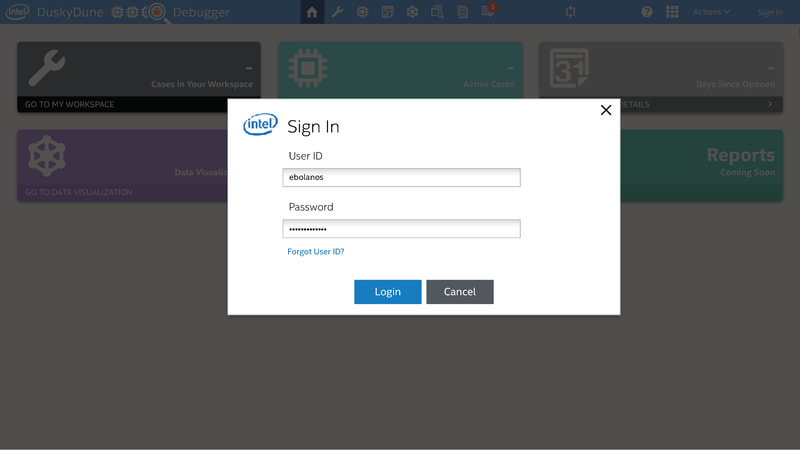Click large chip icon on Active Cases card

coord(308,68)
